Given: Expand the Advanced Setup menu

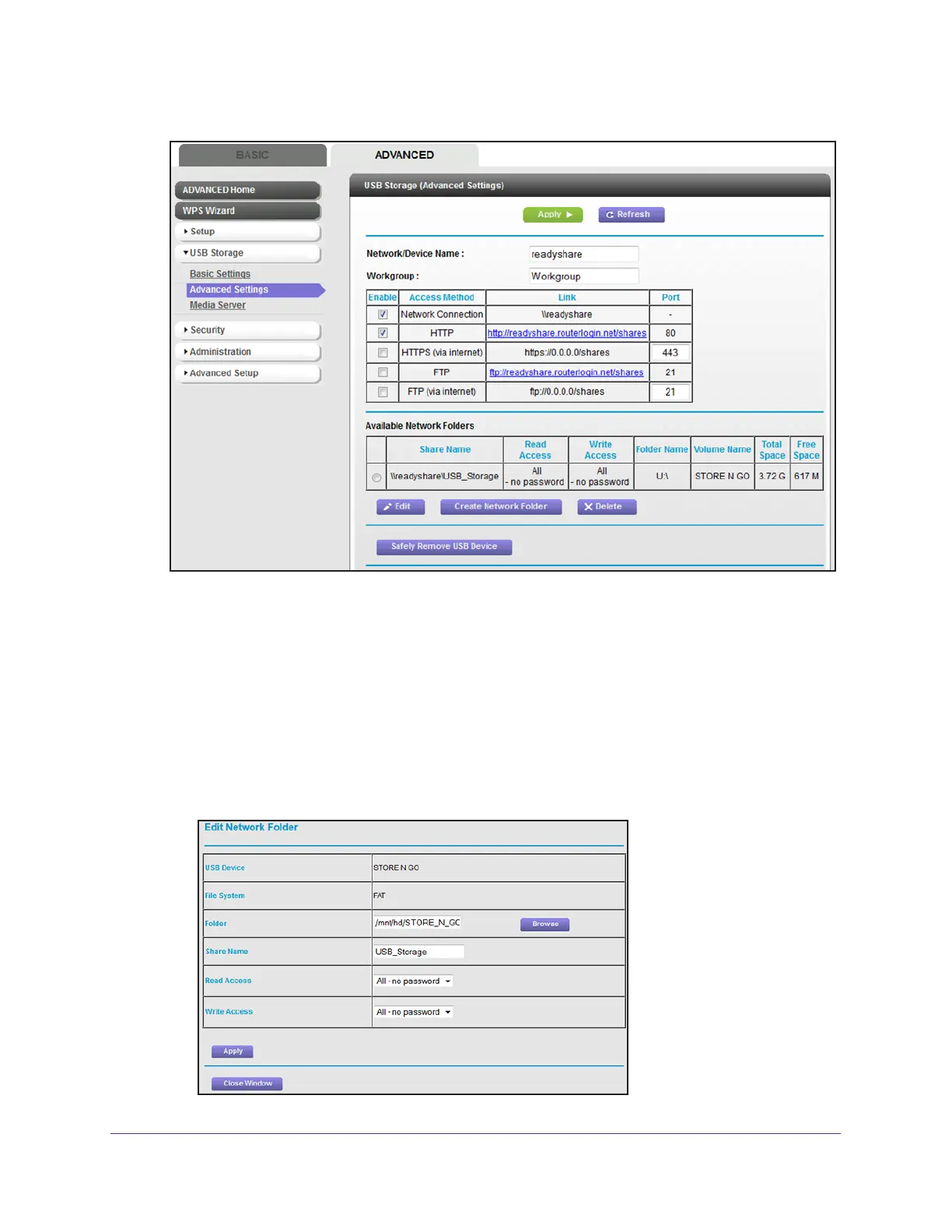Looking at the screenshot, I should (x=248, y=373).
